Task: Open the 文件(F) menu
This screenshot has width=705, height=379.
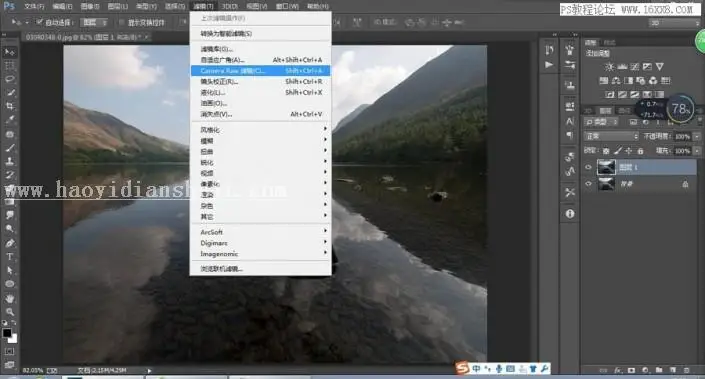Action: (34, 6)
